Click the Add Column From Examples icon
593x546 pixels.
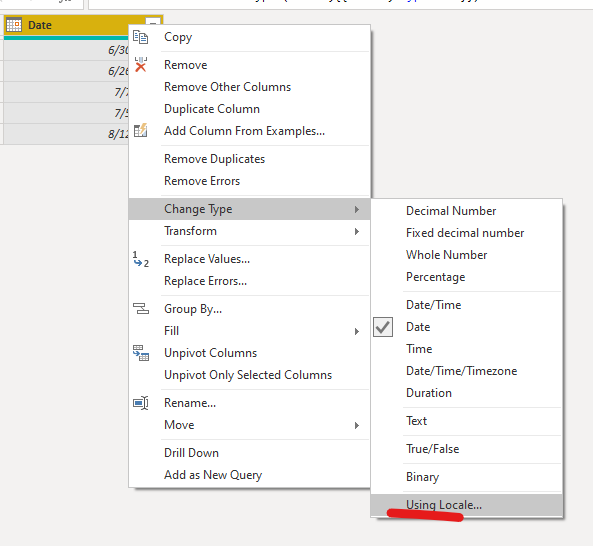pyautogui.click(x=141, y=130)
